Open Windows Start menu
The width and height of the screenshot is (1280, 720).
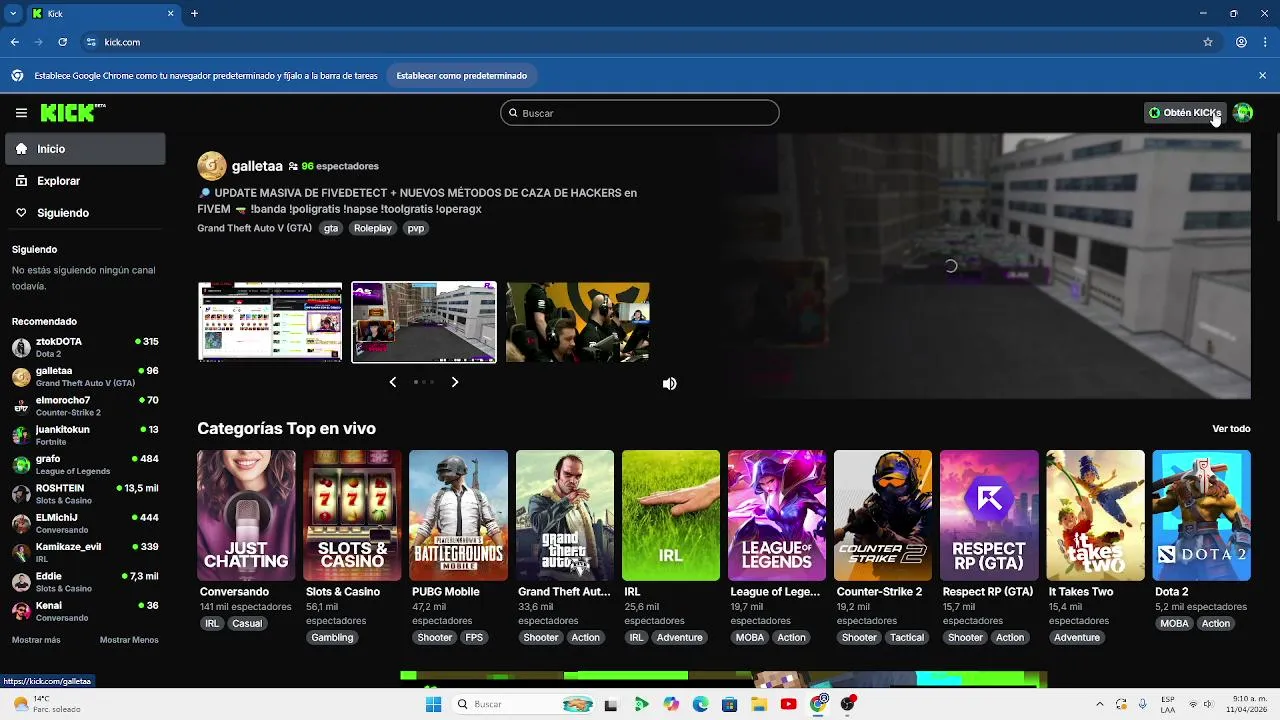pos(433,704)
